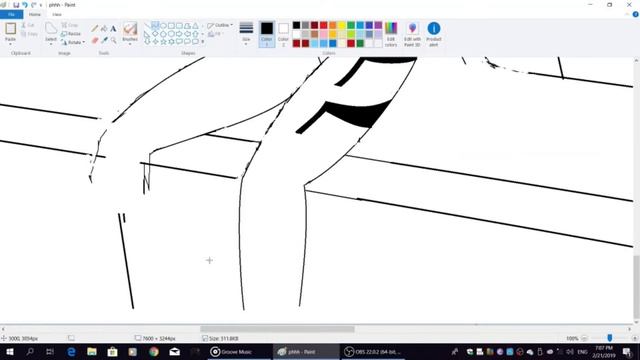Click the Undo icon in title bar
The image size is (640, 360).
tap(24, 5)
